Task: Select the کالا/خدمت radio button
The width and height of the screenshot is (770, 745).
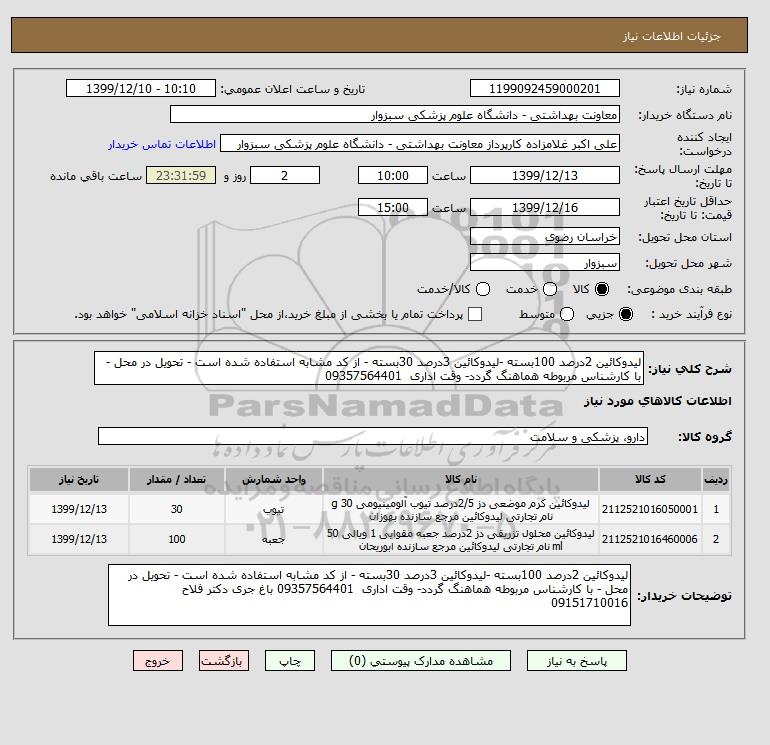Action: [x=483, y=289]
